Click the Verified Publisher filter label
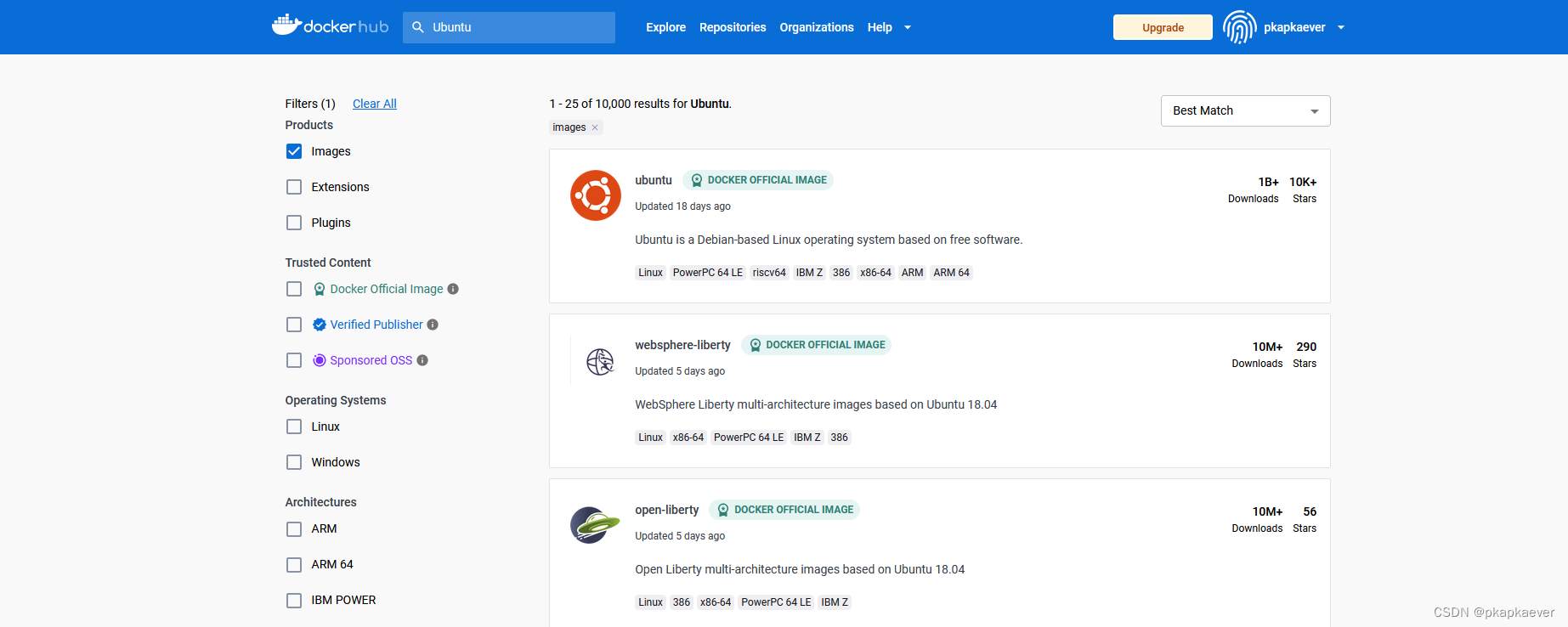This screenshot has height=627, width=1568. [376, 325]
